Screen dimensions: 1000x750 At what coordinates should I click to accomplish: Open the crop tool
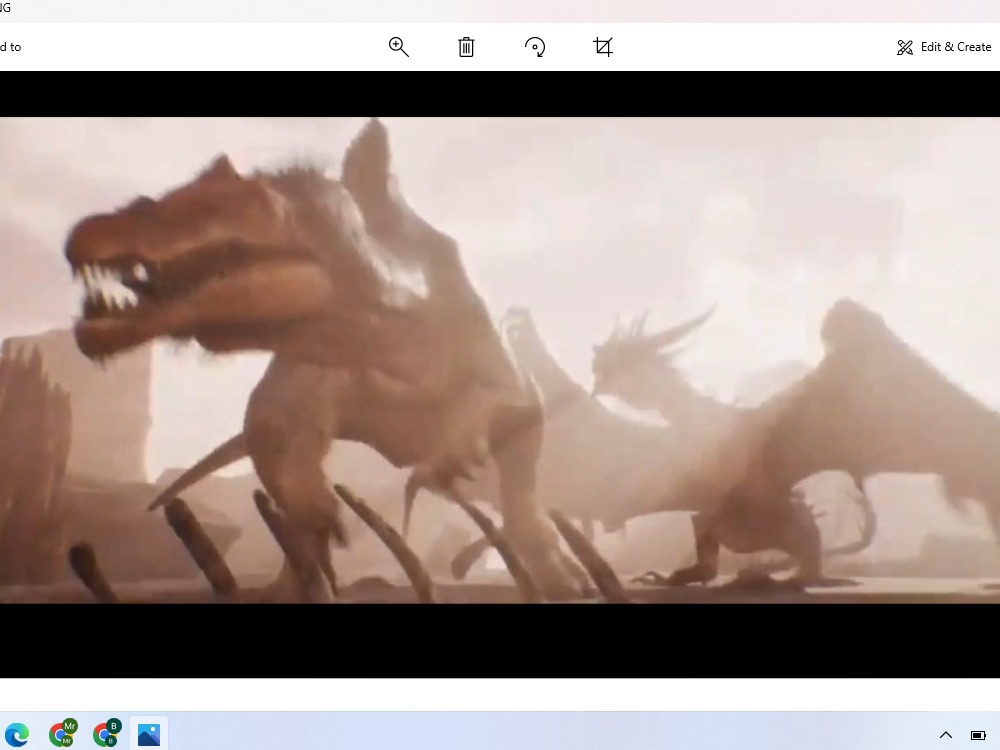[603, 47]
